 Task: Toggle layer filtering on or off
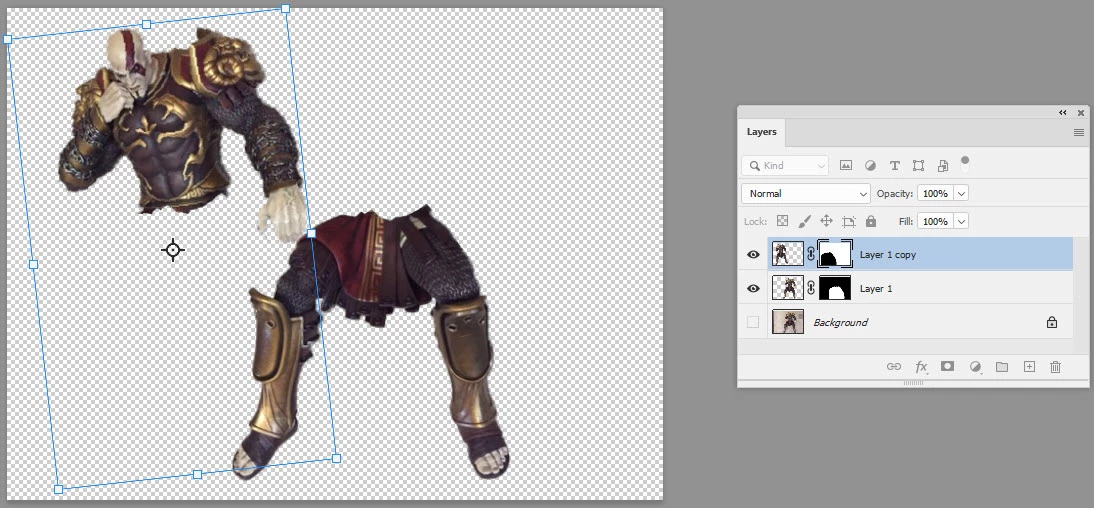[x=965, y=163]
